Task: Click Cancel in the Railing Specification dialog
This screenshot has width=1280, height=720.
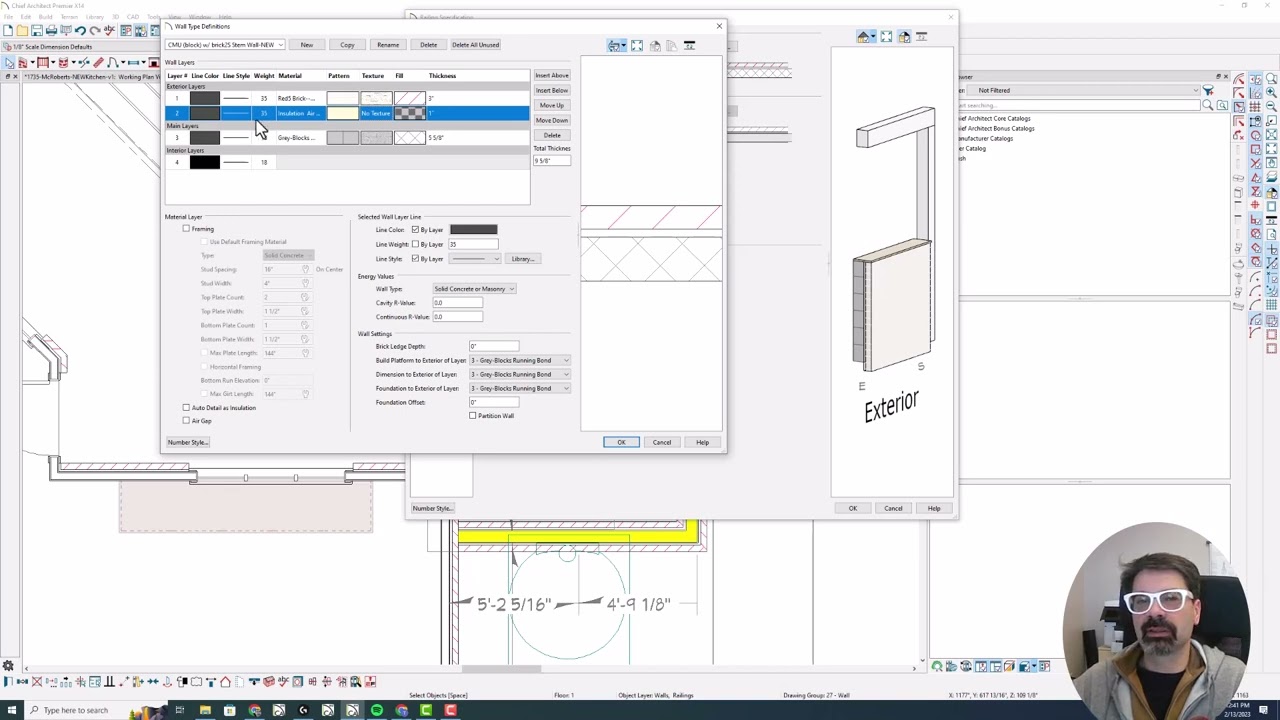Action: pos(893,508)
